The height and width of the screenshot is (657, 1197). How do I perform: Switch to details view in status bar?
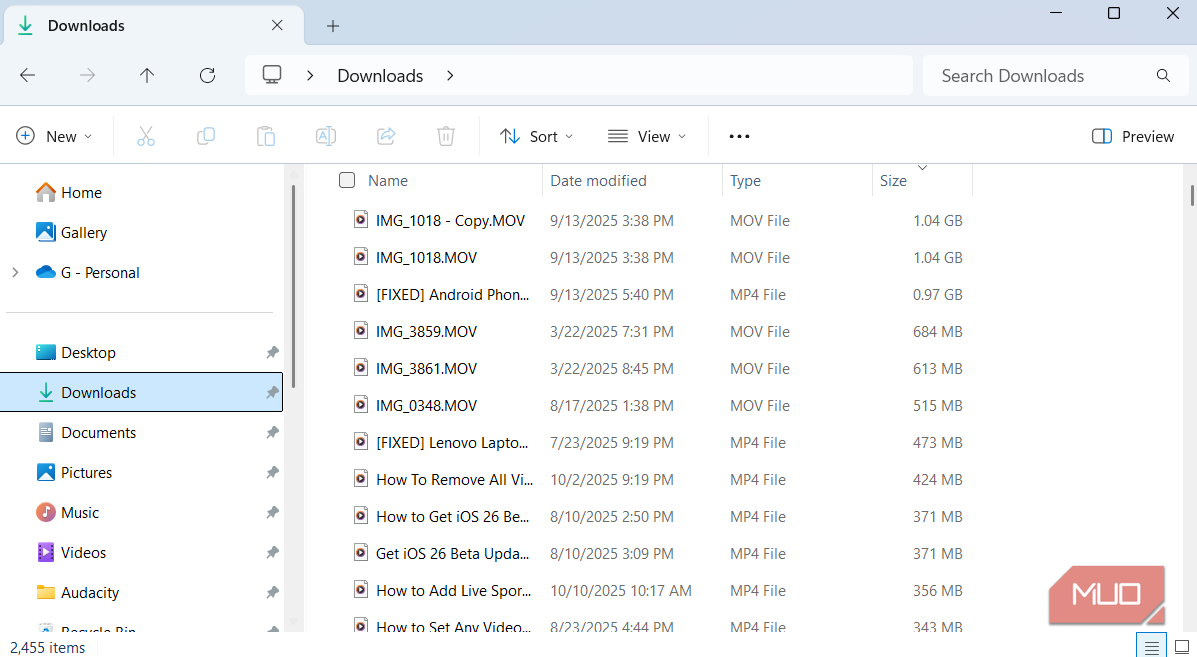1152,647
